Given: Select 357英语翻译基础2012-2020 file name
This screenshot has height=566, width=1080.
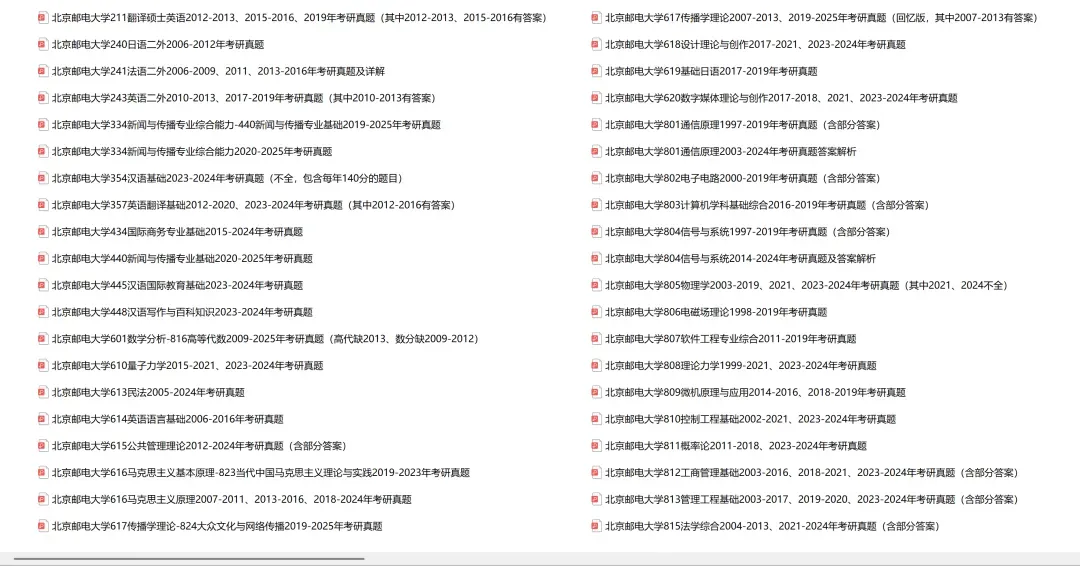Looking at the screenshot, I should pyautogui.click(x=253, y=205).
